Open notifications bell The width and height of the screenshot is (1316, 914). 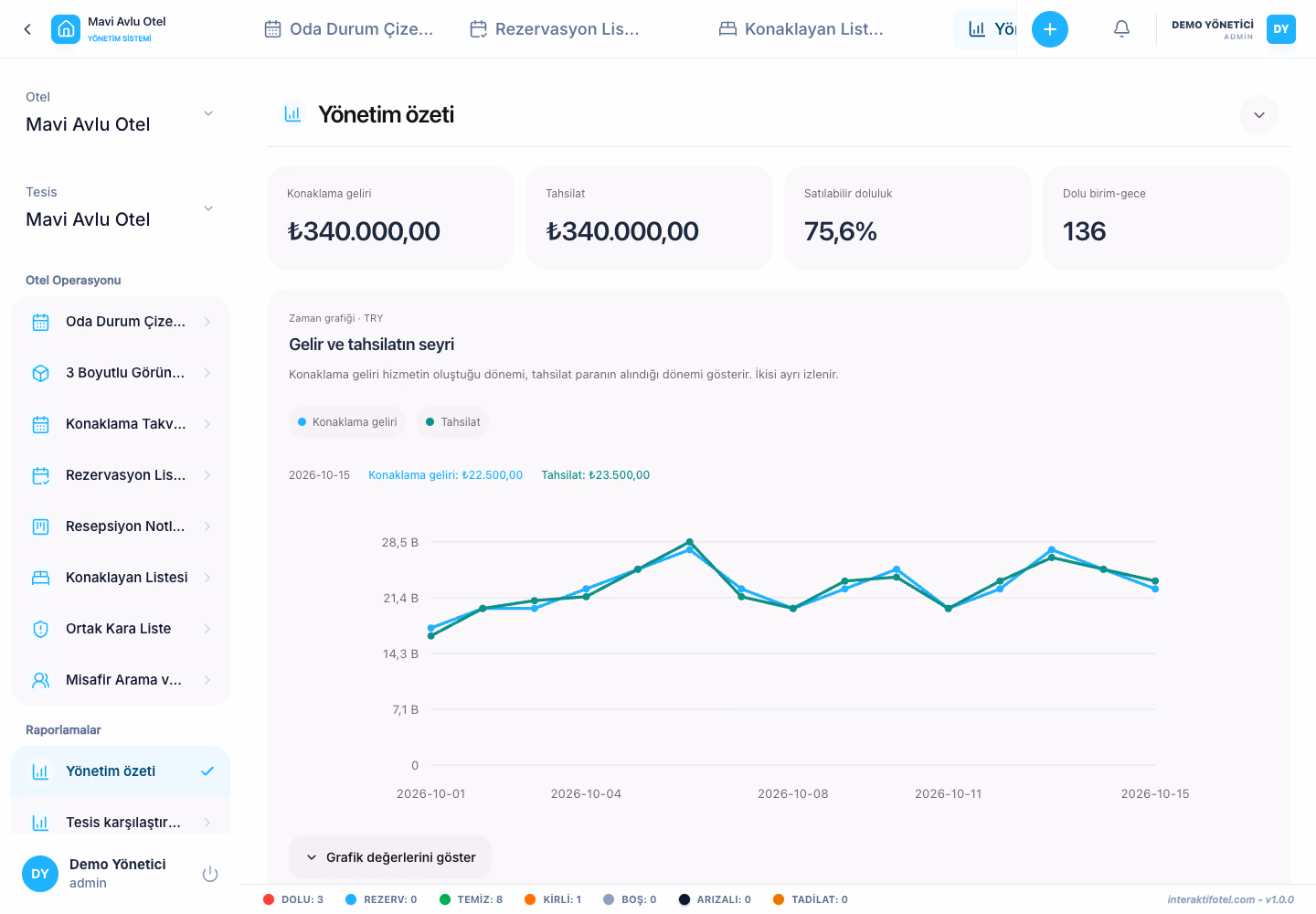[1121, 29]
